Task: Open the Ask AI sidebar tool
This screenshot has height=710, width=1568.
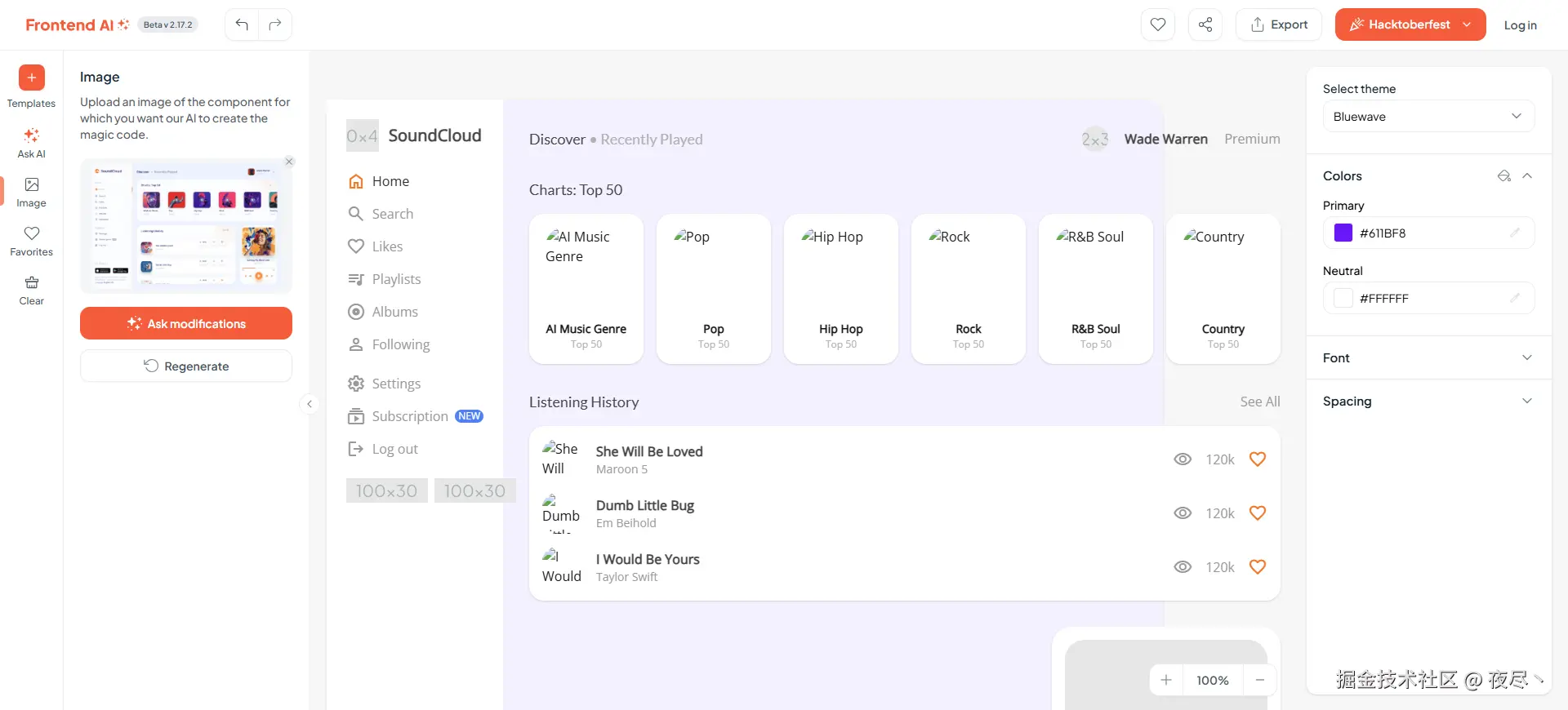Action: [31, 144]
